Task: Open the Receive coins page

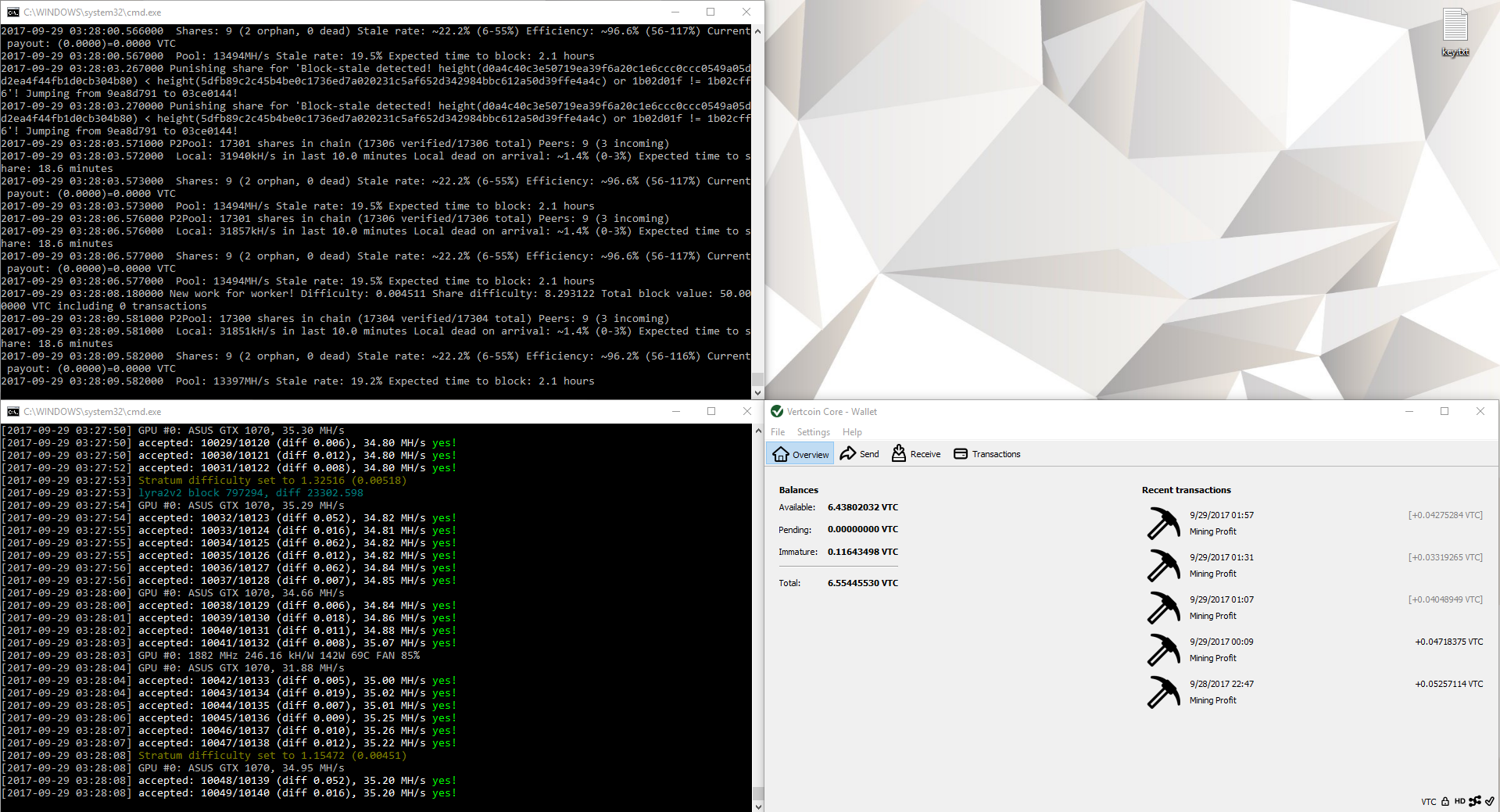Action: (915, 454)
